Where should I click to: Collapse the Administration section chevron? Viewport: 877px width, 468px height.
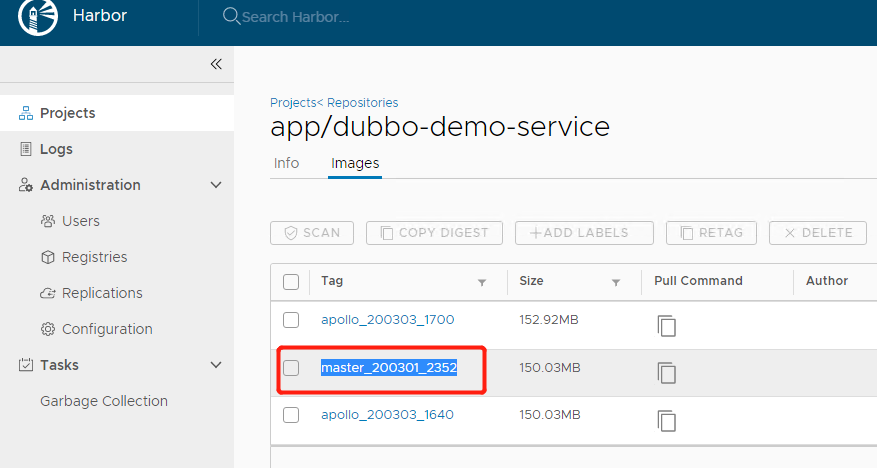click(x=216, y=185)
